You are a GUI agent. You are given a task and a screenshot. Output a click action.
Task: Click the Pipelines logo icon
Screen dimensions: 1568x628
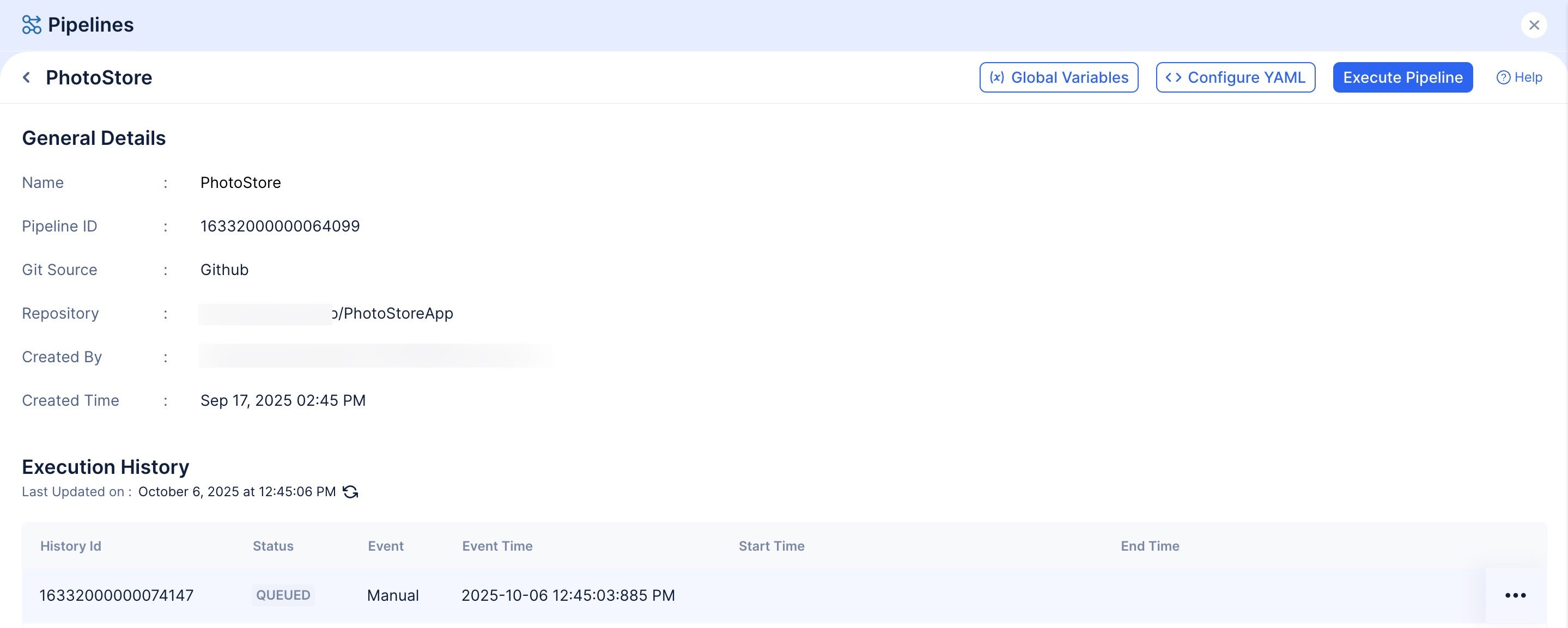[31, 25]
